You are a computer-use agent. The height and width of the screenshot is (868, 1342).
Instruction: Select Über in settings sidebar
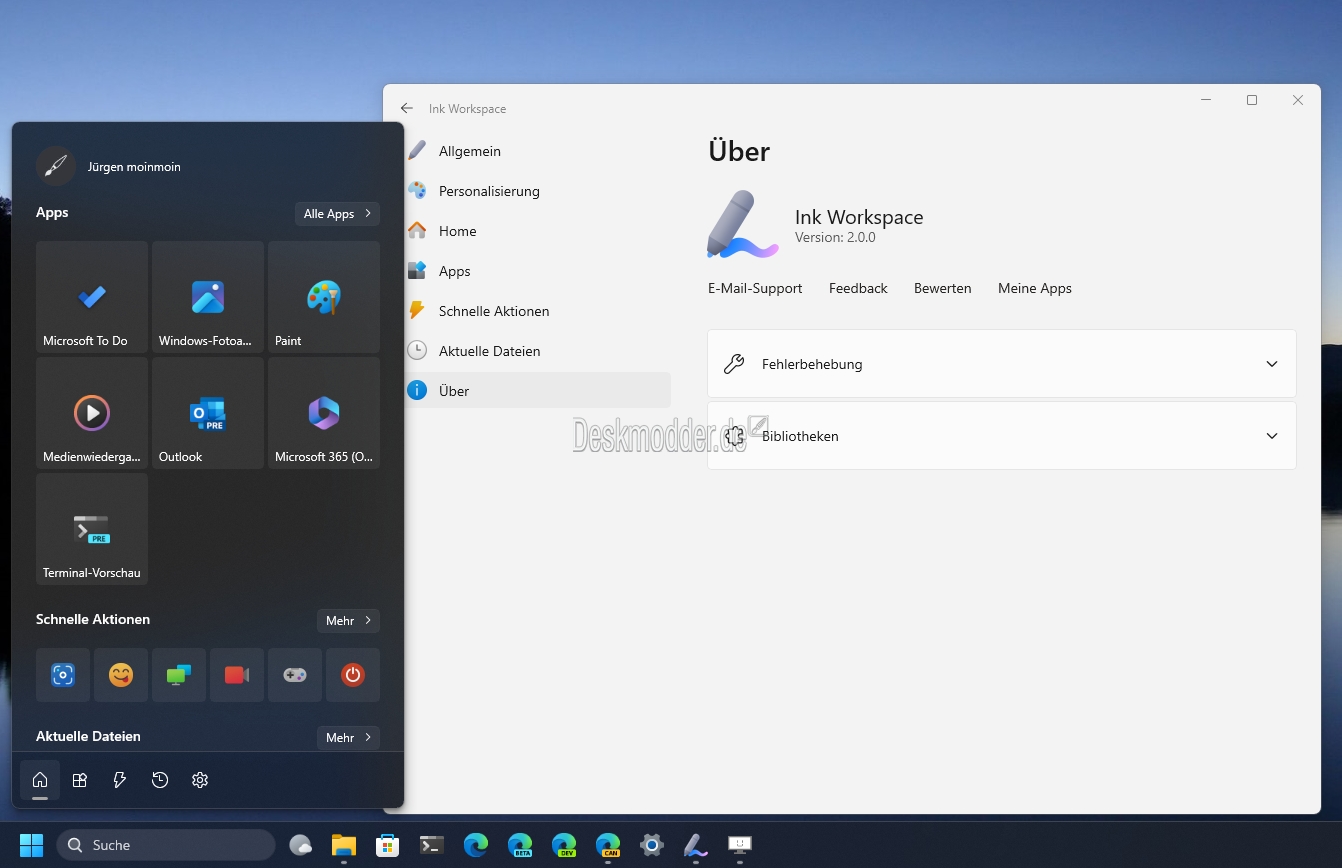(x=538, y=391)
